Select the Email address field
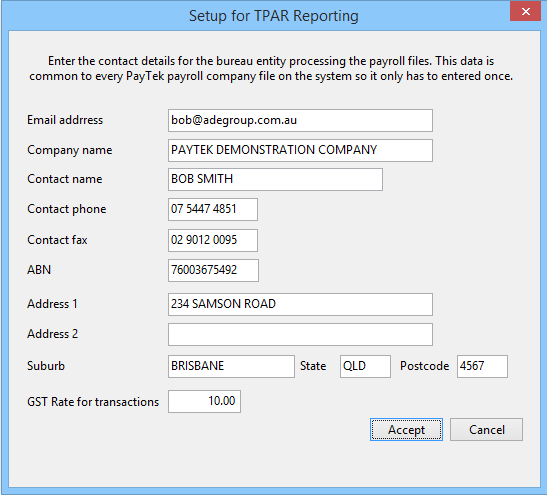 point(300,120)
